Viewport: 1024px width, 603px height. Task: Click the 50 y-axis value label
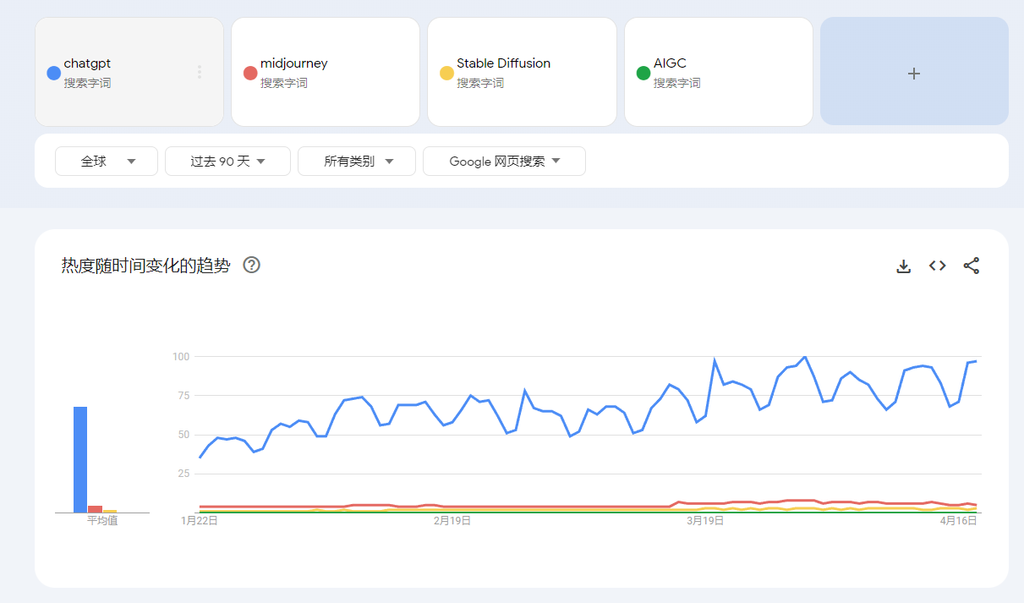coord(184,434)
